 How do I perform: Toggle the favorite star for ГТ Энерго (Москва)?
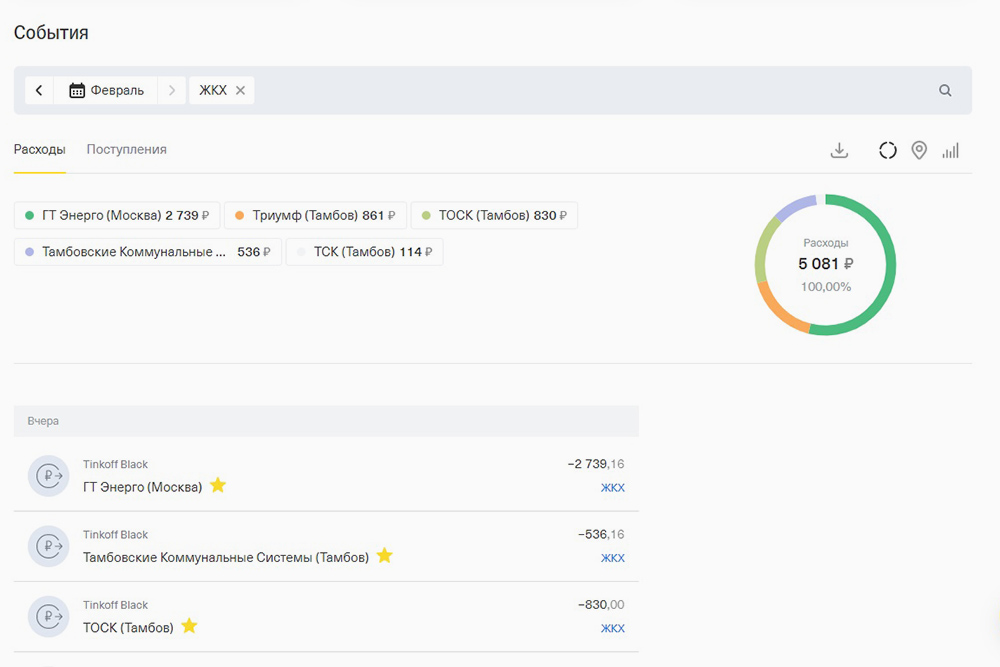tap(218, 485)
